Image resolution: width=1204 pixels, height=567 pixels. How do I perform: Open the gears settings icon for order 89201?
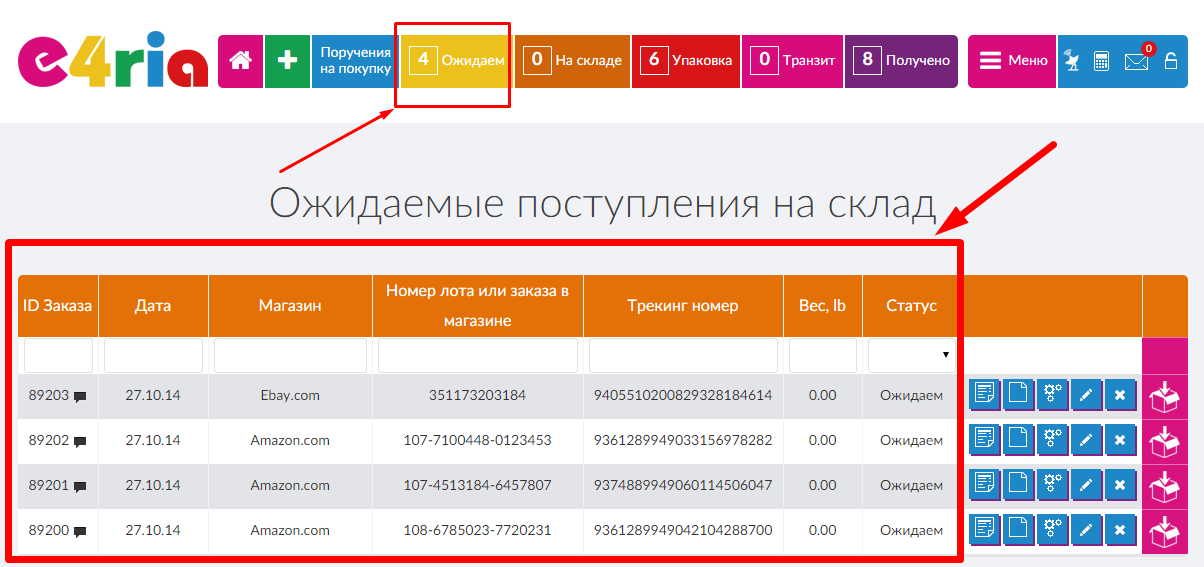1052,485
